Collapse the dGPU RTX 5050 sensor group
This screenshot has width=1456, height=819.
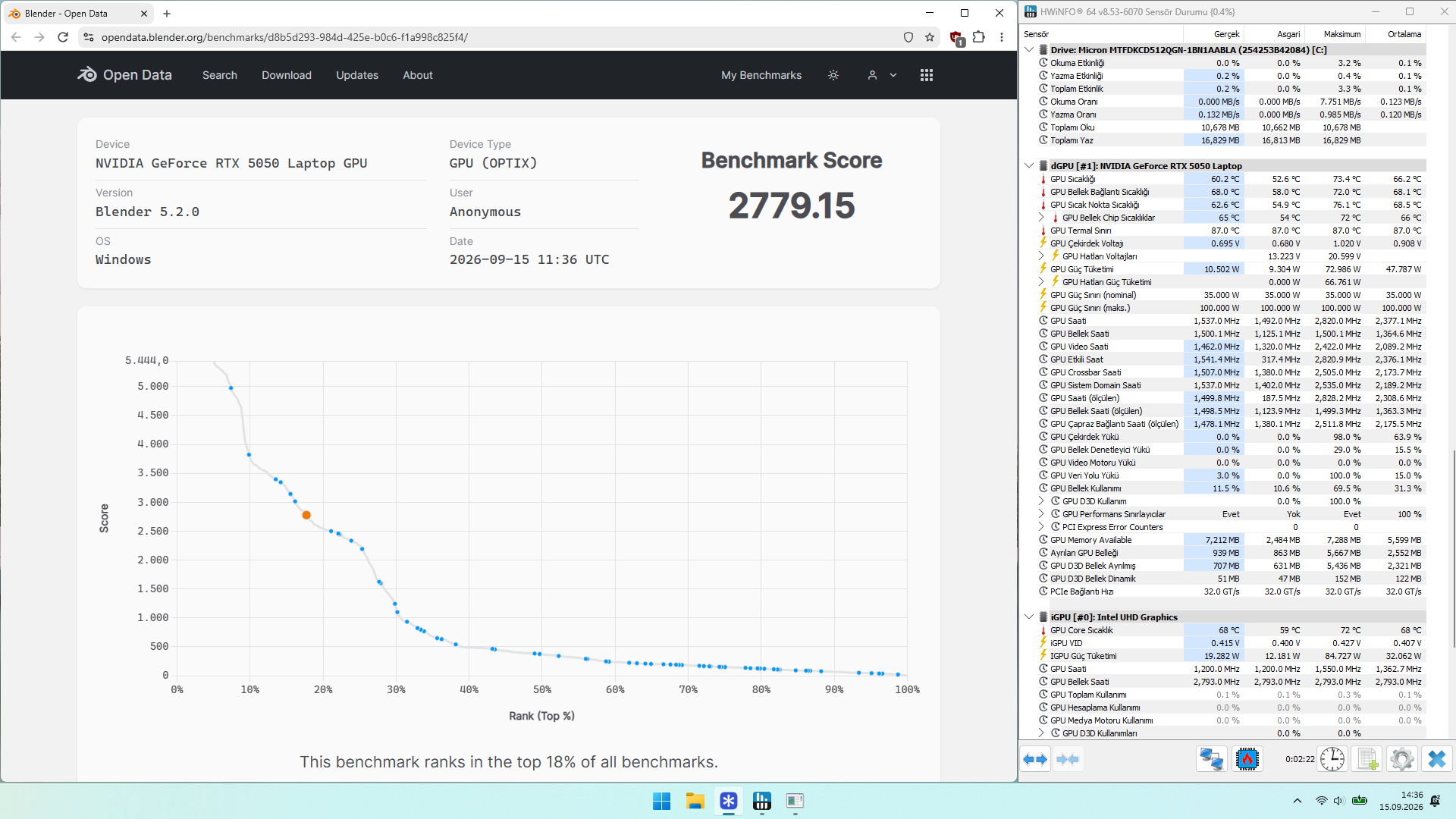click(x=1029, y=166)
